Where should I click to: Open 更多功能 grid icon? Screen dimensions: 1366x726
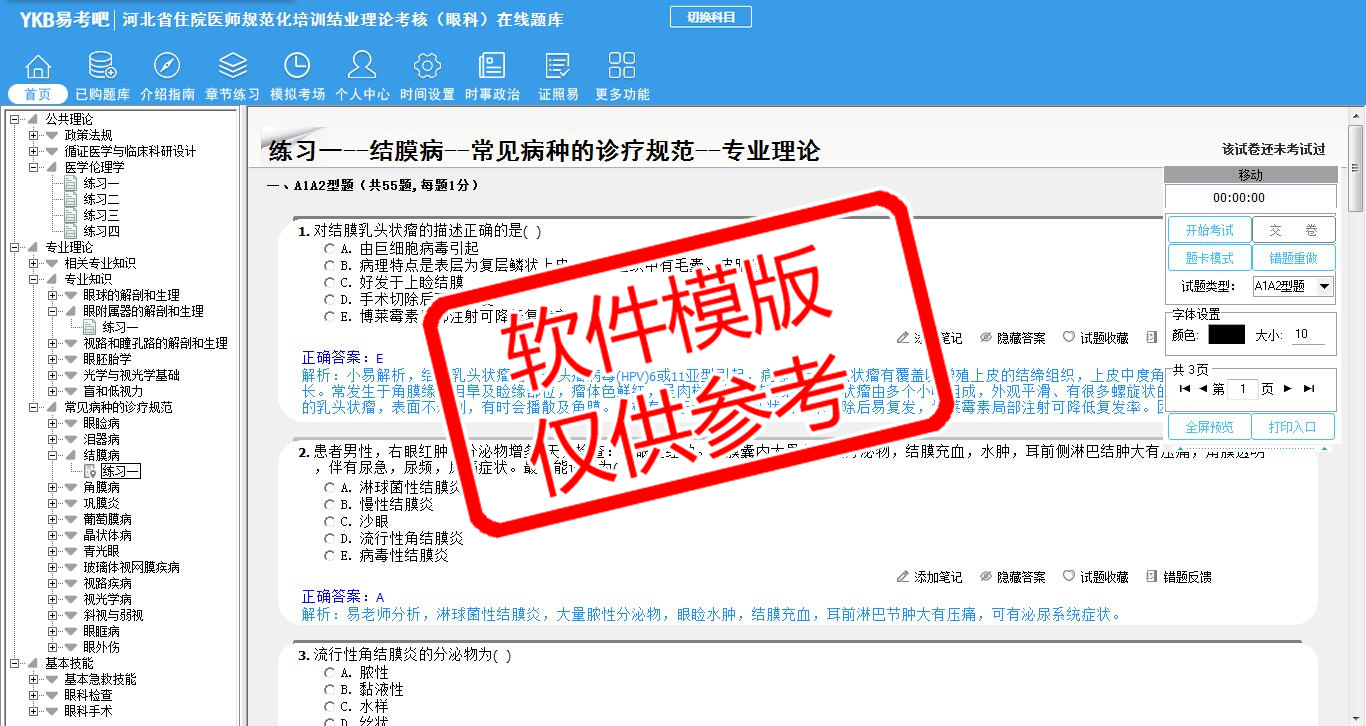[622, 67]
